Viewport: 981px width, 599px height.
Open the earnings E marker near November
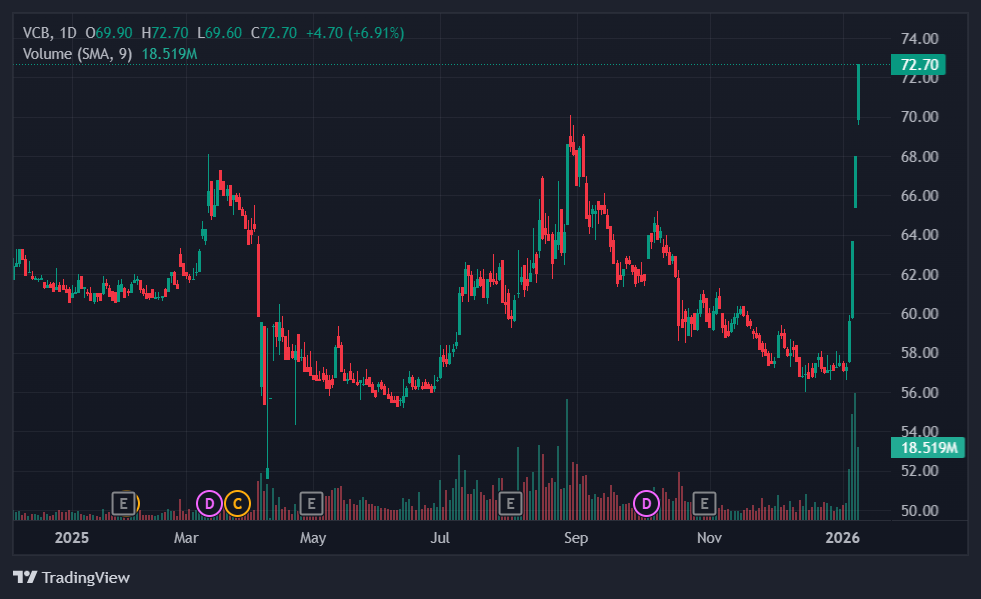[x=705, y=502]
